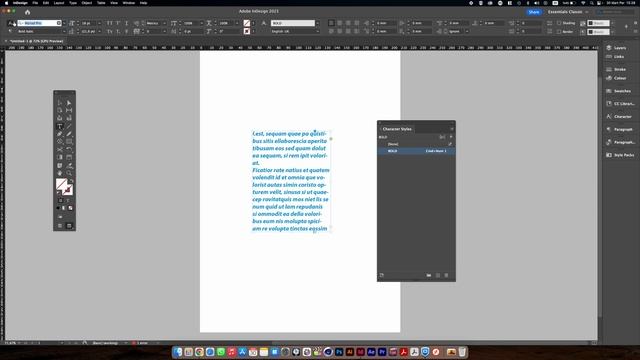This screenshot has width=640, height=360.
Task: Click the fill colour swatch in Tools panel
Action: click(x=61, y=184)
